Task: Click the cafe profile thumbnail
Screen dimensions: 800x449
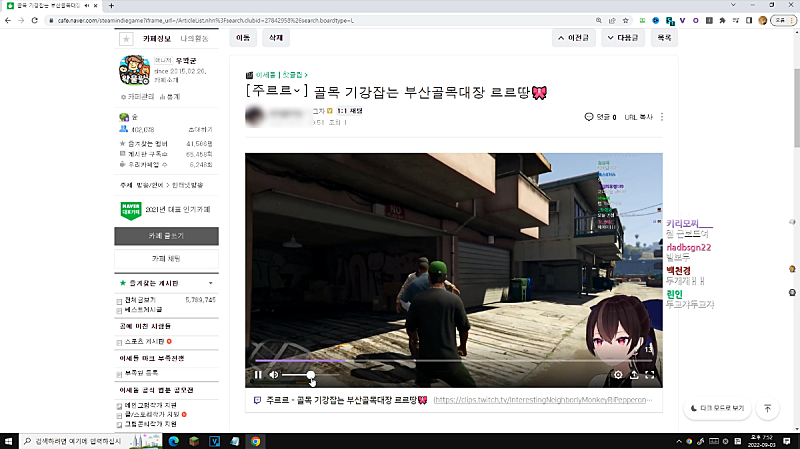Action: (x=134, y=70)
